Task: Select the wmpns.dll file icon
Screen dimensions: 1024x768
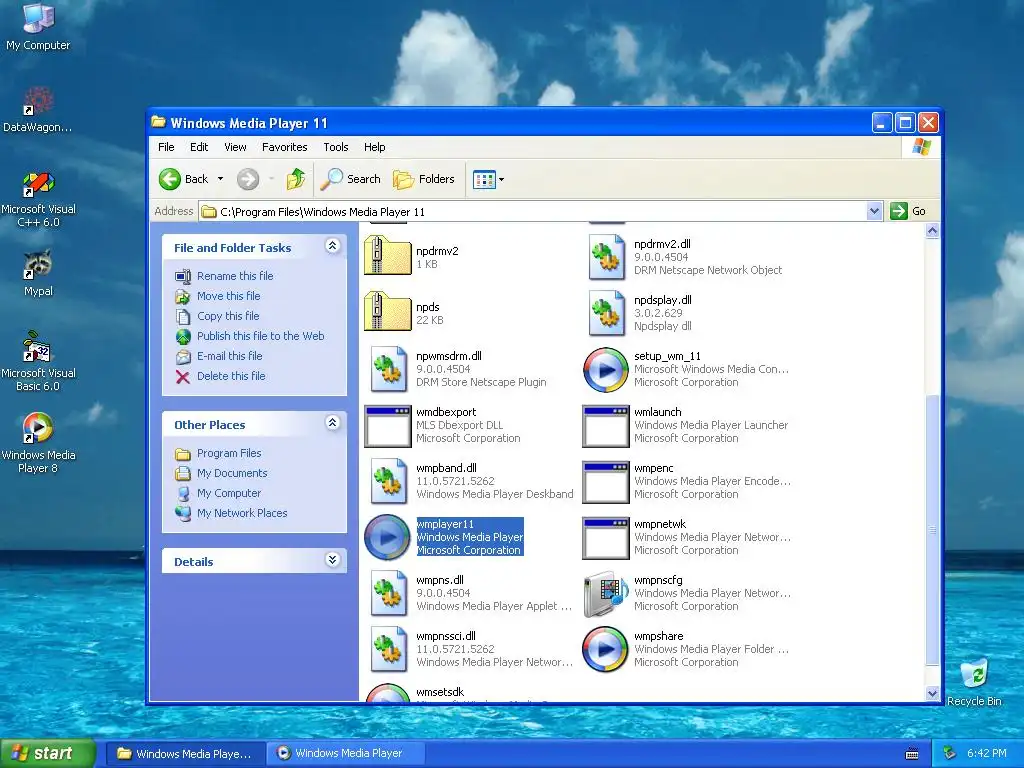Action: coord(387,593)
